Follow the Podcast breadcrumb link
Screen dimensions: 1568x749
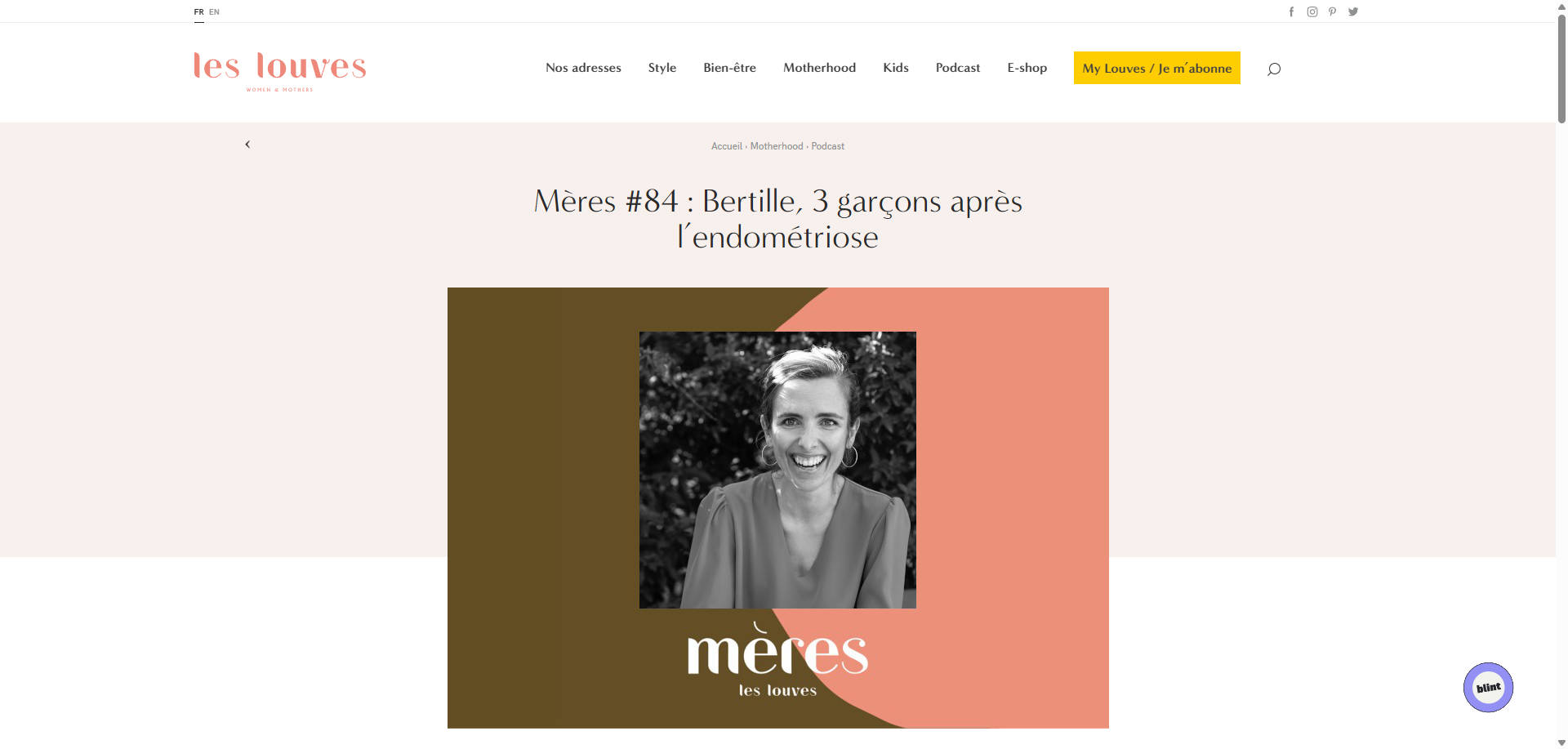point(827,146)
